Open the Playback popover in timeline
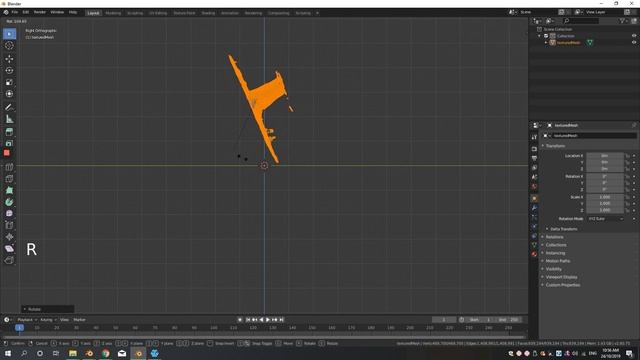 pos(27,320)
